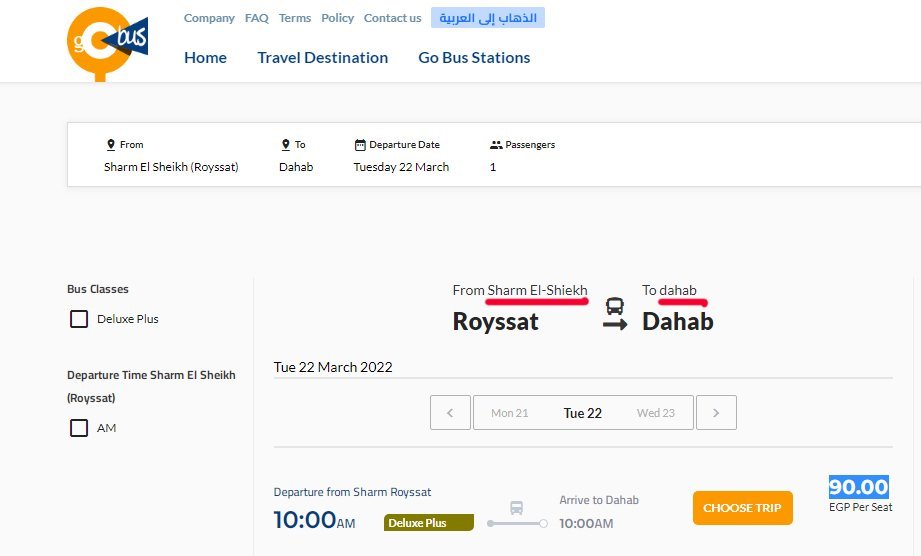The height and width of the screenshot is (556, 921).
Task: Click the Tuesday 22 March departure date field
Action: pos(401,167)
